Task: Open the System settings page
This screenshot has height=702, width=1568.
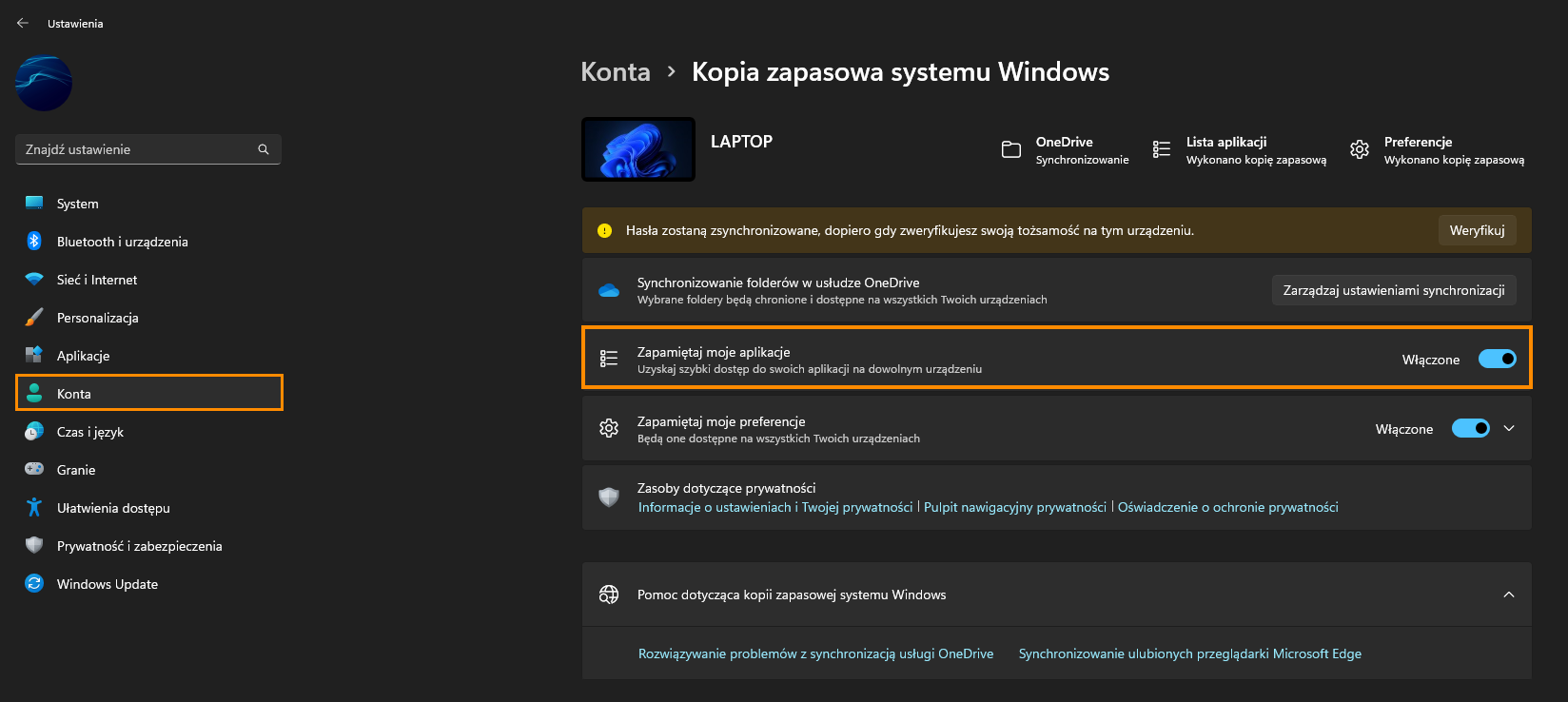Action: click(149, 204)
